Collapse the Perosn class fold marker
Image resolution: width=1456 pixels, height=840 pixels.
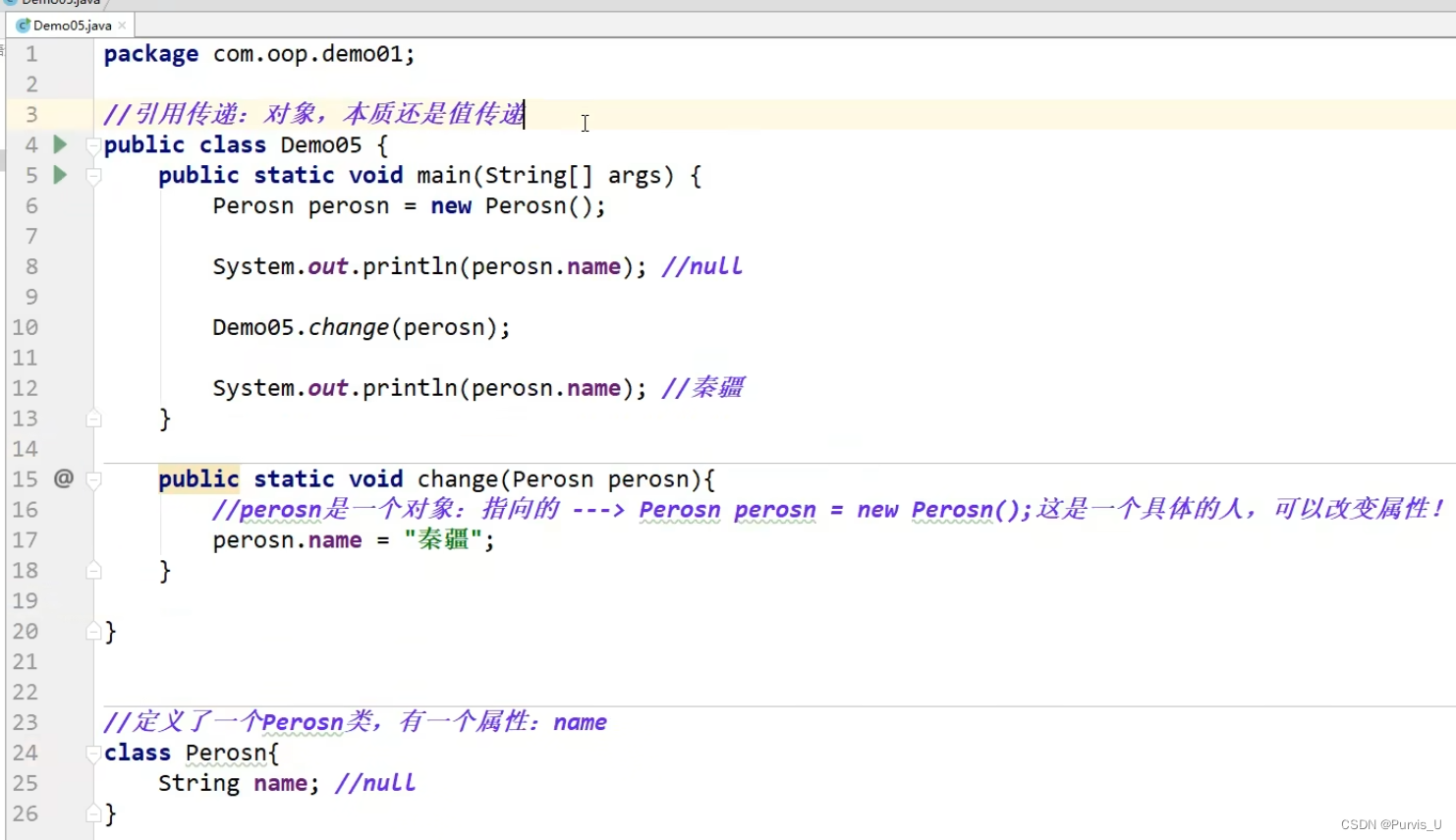(x=93, y=754)
